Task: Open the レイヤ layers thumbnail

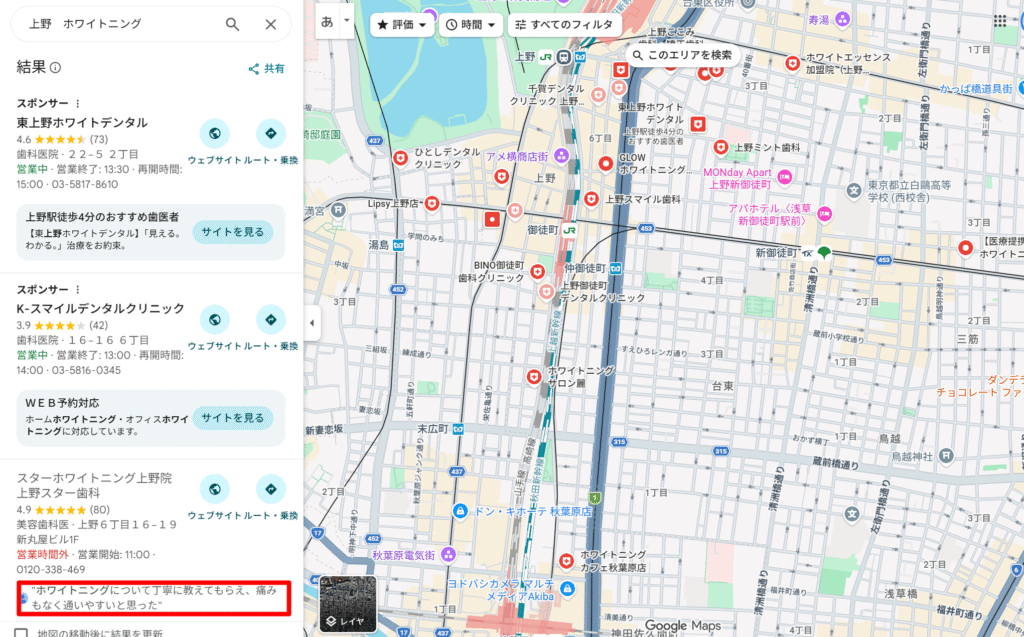Action: point(348,604)
